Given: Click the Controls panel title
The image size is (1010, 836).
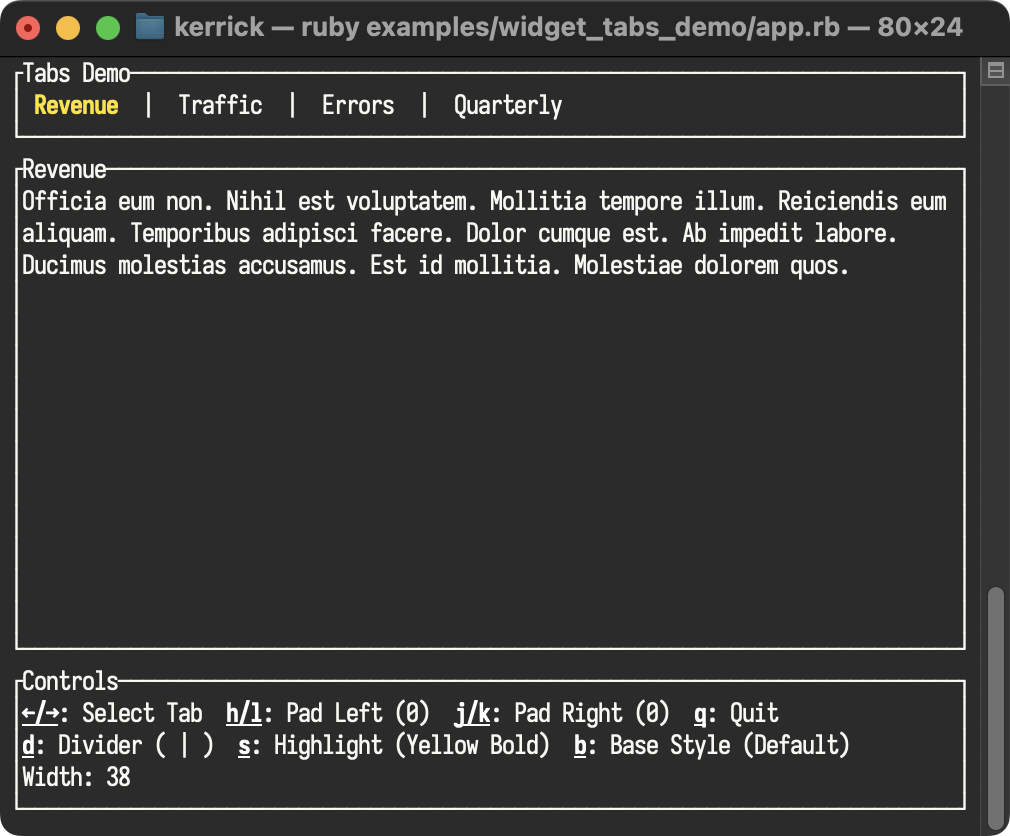Looking at the screenshot, I should [x=70, y=681].
